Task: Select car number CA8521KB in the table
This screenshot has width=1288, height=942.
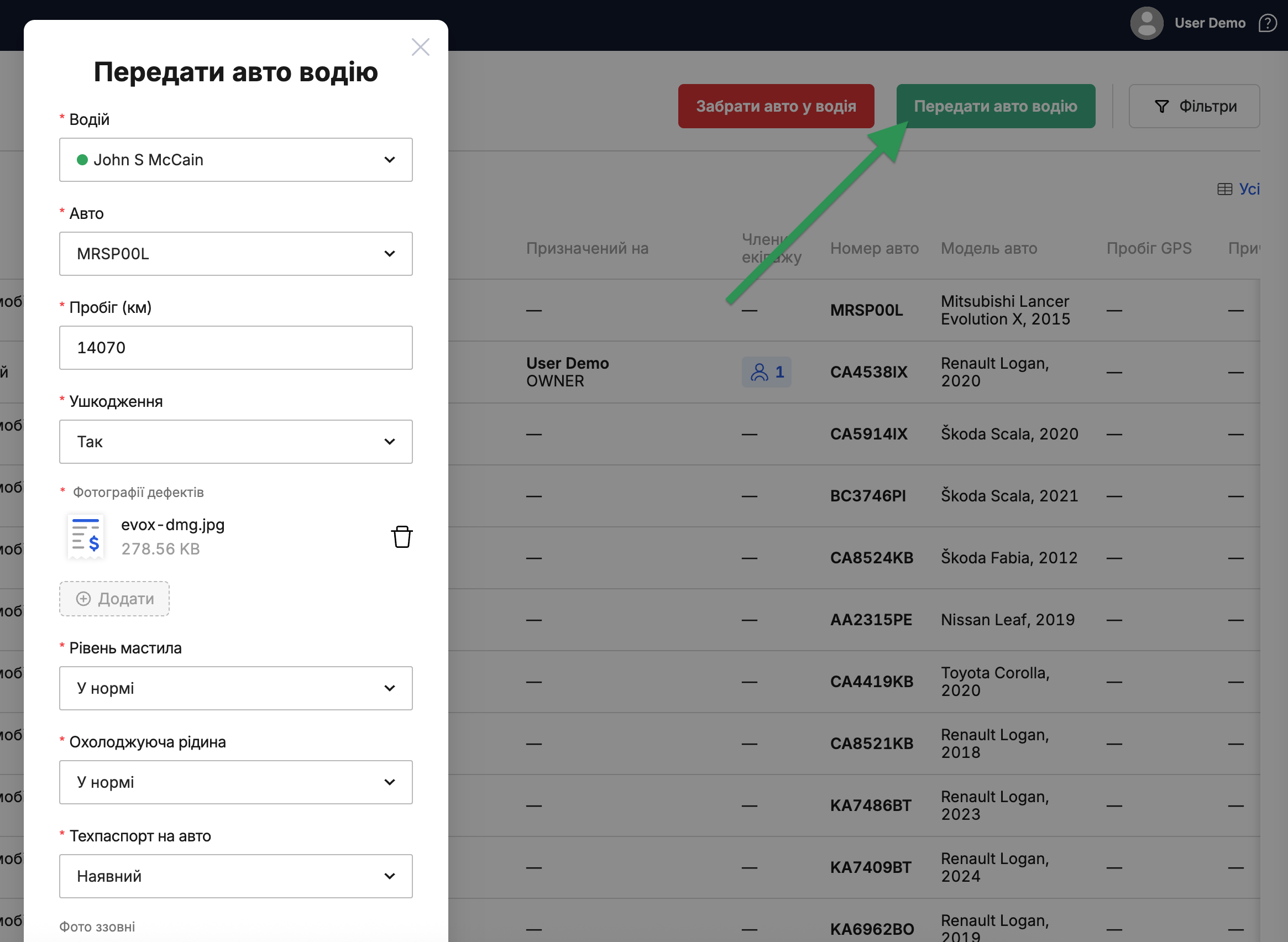Action: point(872,744)
